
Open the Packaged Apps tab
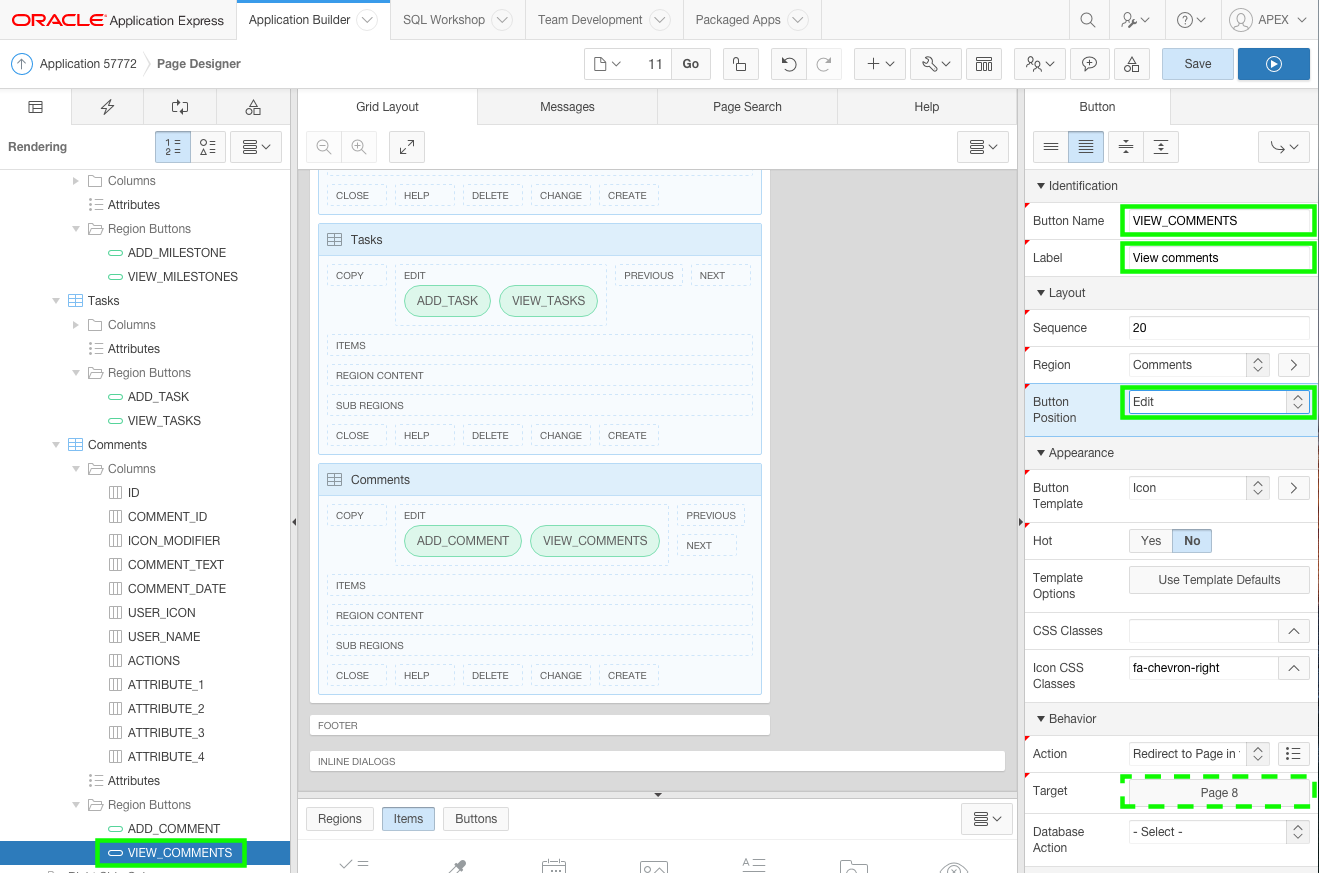point(738,20)
